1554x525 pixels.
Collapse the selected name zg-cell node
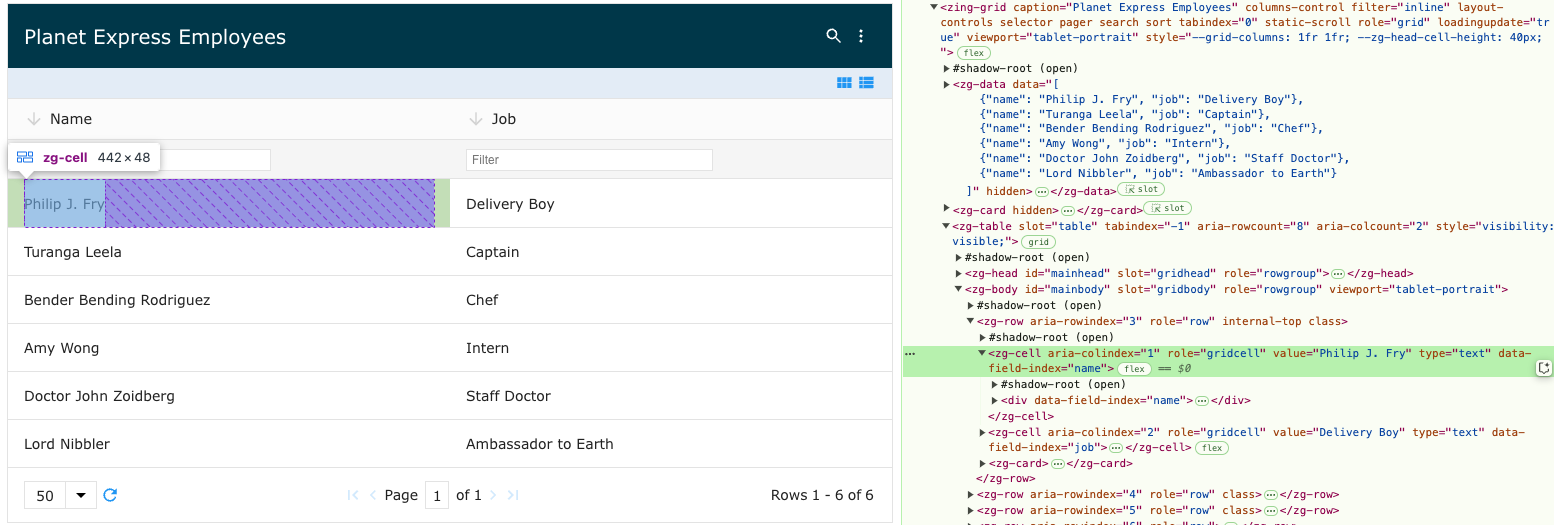click(982, 353)
